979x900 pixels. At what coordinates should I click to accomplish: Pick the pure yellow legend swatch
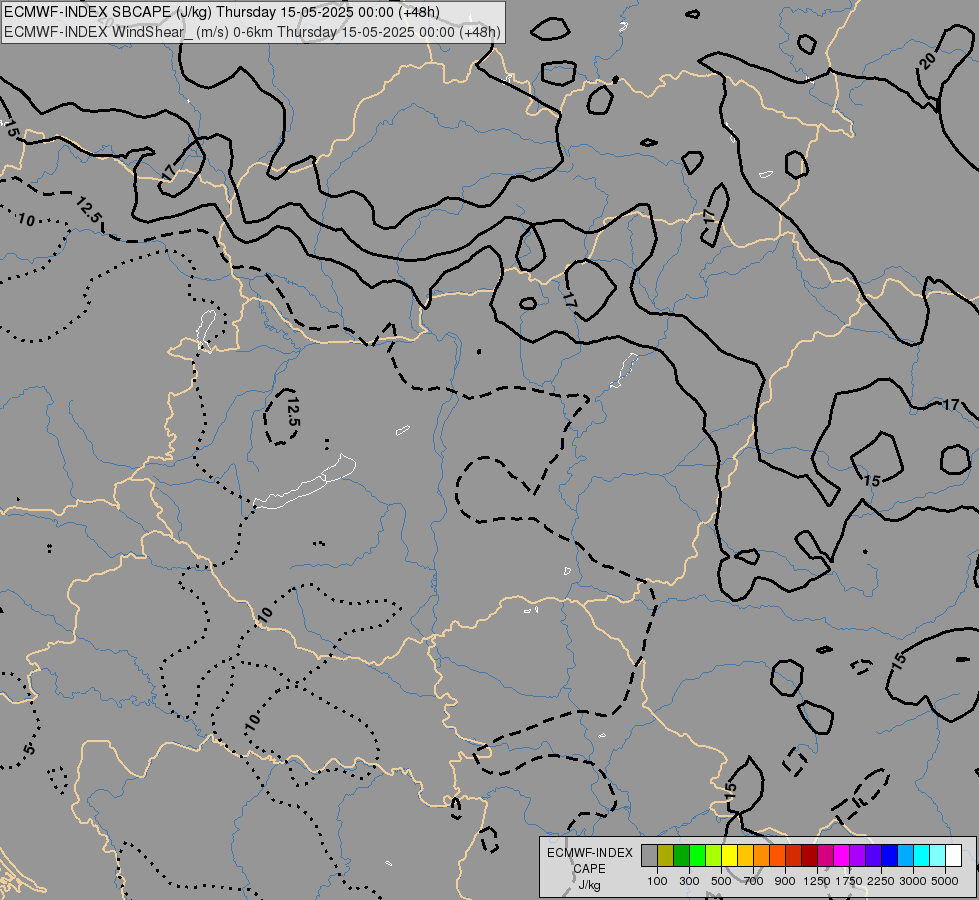click(x=729, y=855)
